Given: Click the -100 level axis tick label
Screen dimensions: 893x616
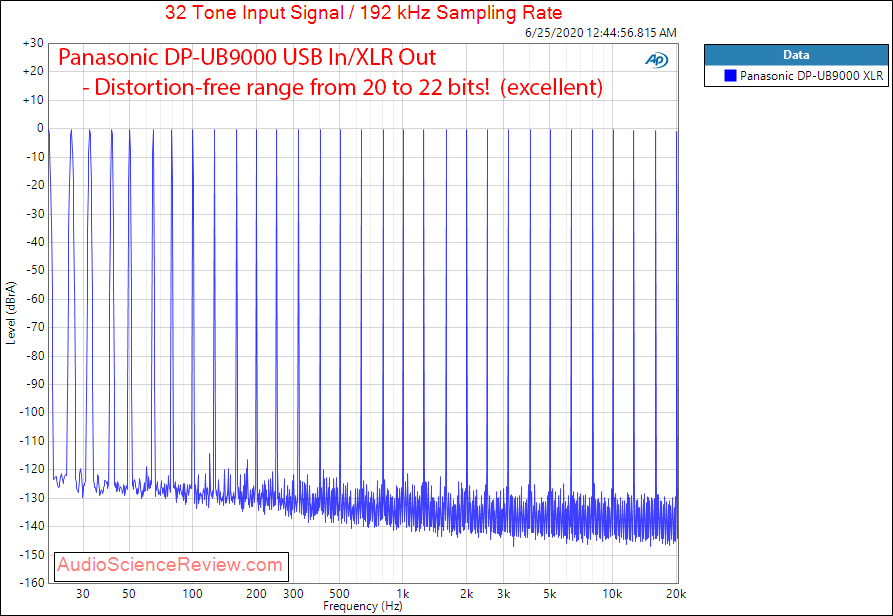Looking at the screenshot, I should tap(32, 412).
